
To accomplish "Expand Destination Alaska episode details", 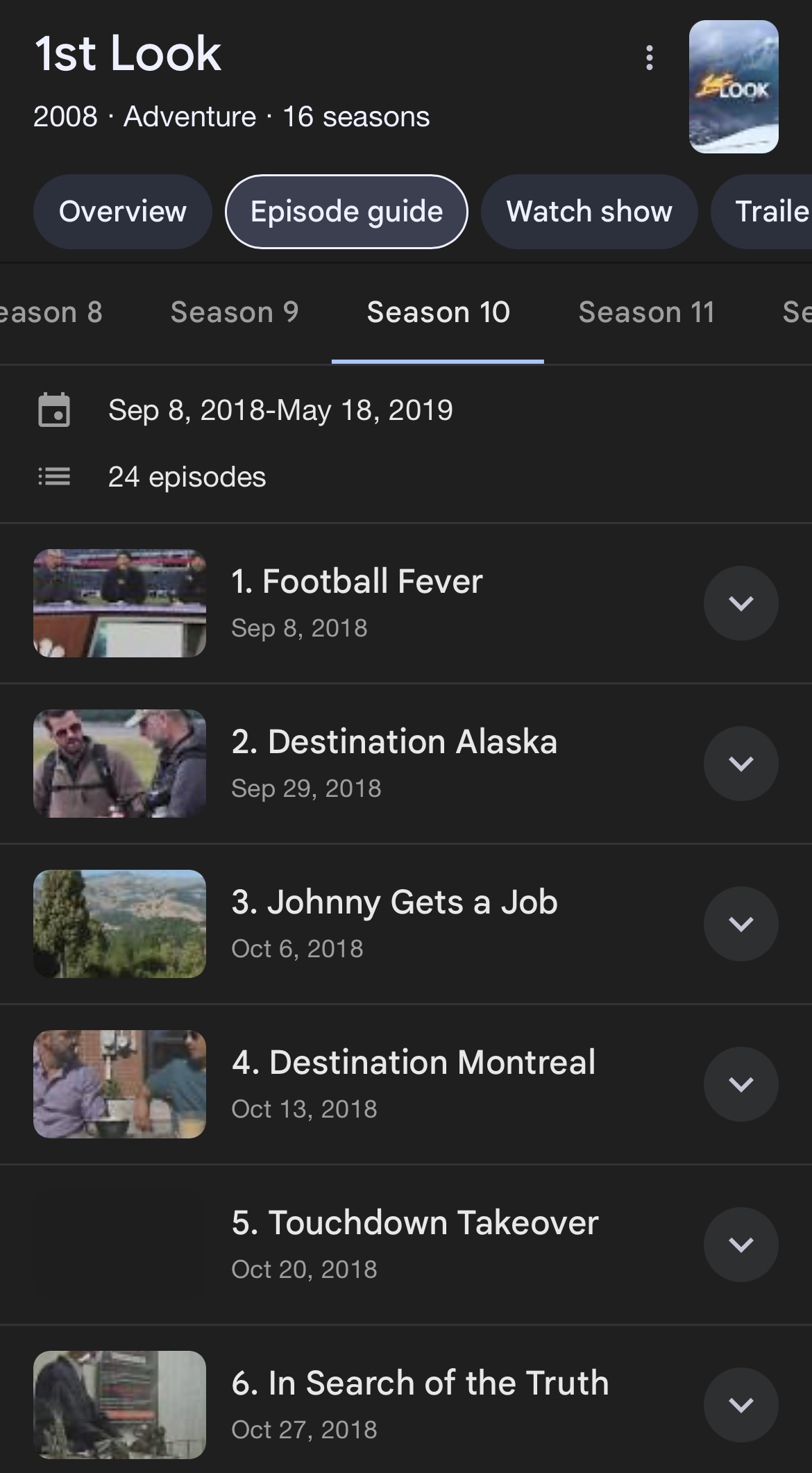I will click(x=741, y=764).
